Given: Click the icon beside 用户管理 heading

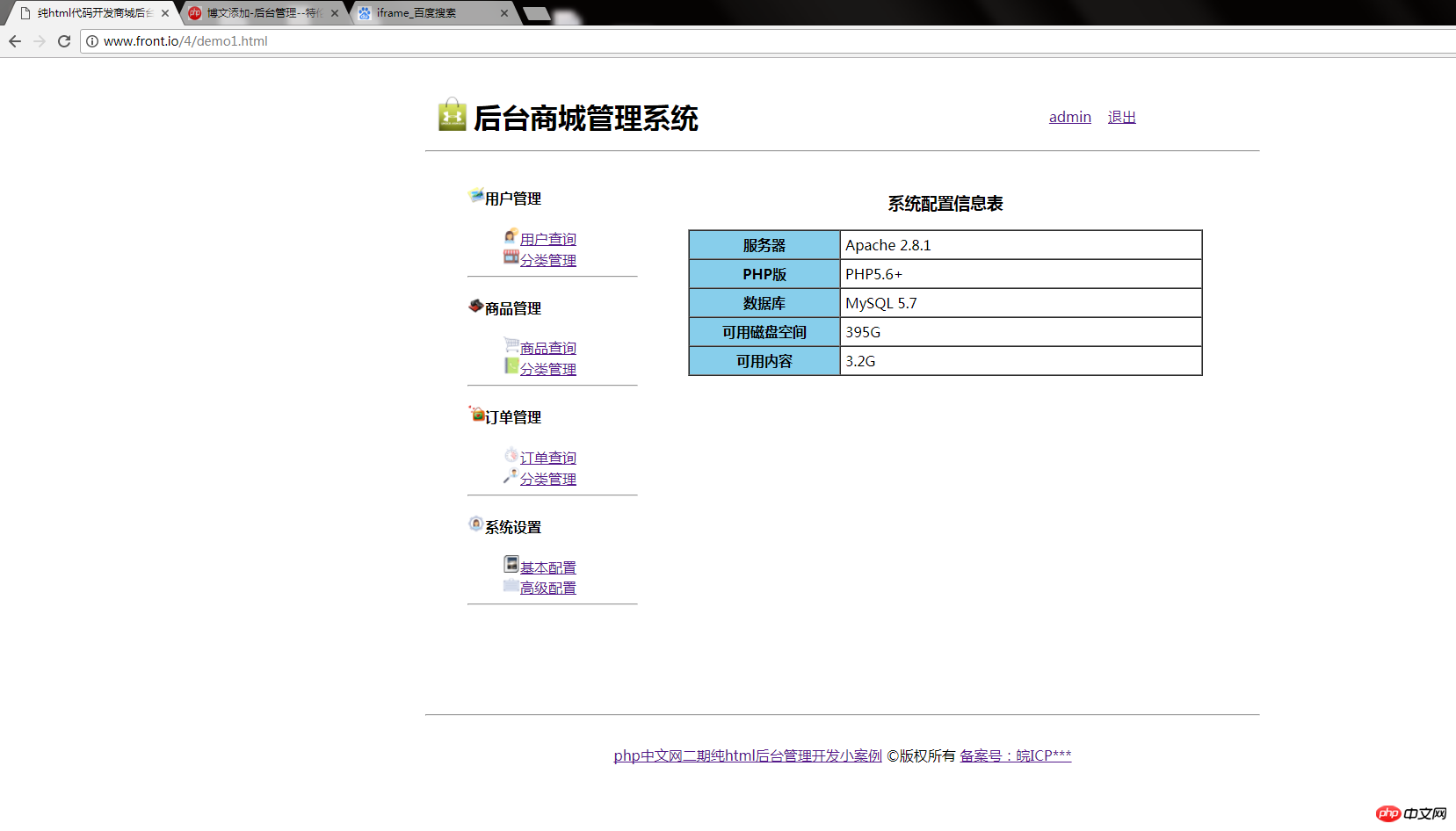Looking at the screenshot, I should 476,195.
